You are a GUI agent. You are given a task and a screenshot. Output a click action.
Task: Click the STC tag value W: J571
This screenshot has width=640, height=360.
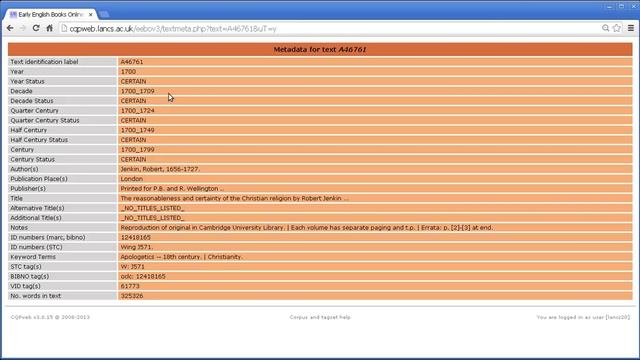(x=132, y=267)
